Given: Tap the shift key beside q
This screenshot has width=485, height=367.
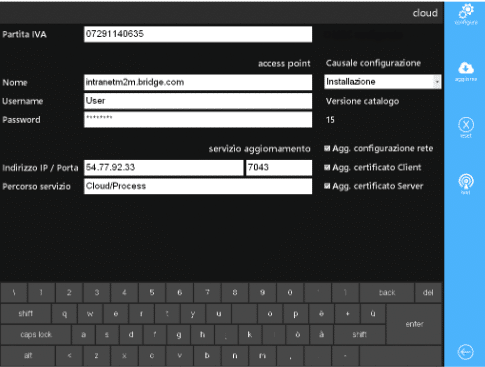Looking at the screenshot, I should tap(26, 314).
